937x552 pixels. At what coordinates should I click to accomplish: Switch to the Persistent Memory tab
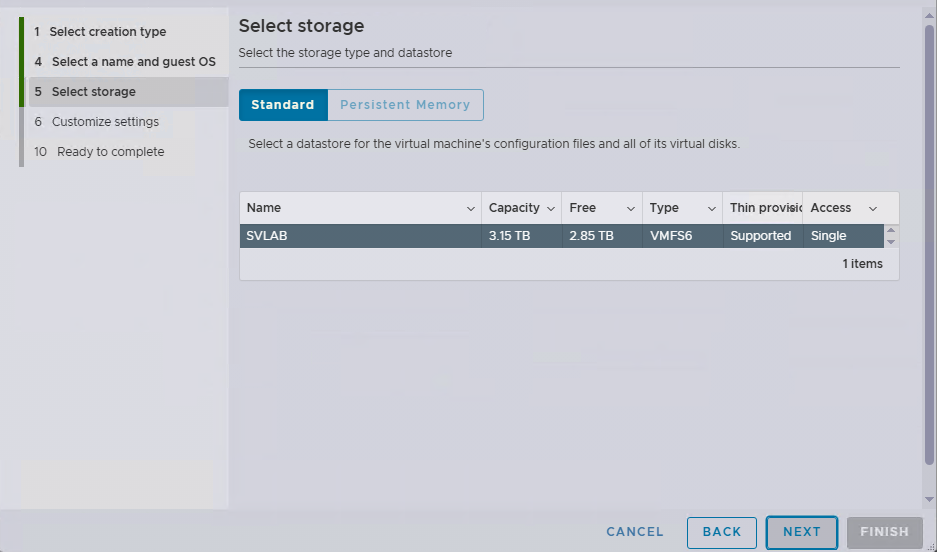(405, 105)
